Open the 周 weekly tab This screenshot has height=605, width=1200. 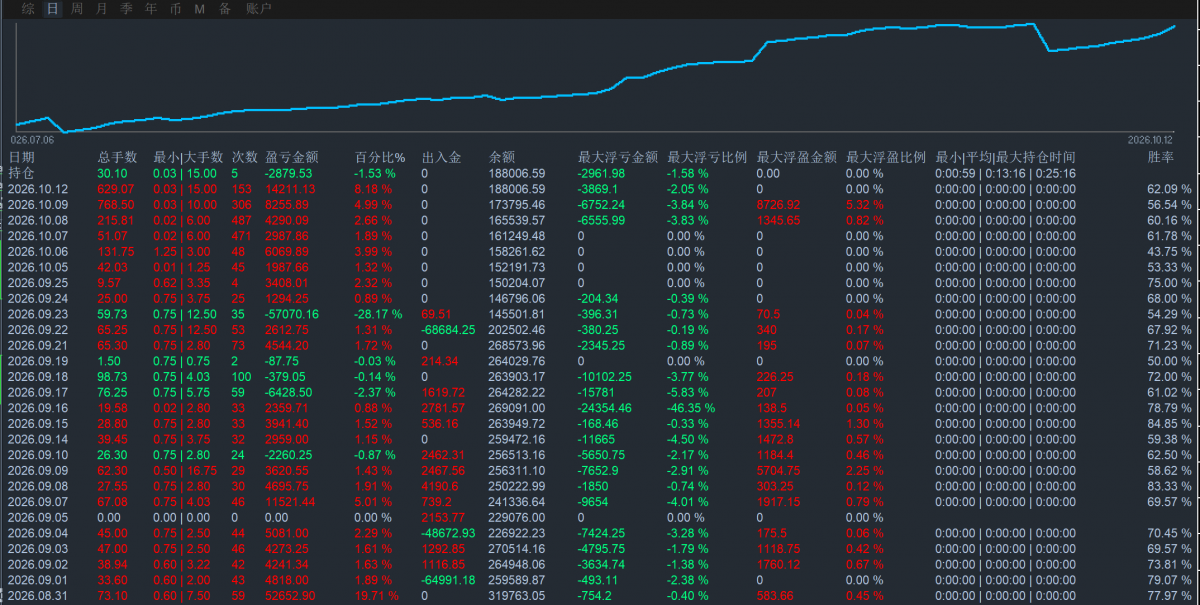coord(77,9)
